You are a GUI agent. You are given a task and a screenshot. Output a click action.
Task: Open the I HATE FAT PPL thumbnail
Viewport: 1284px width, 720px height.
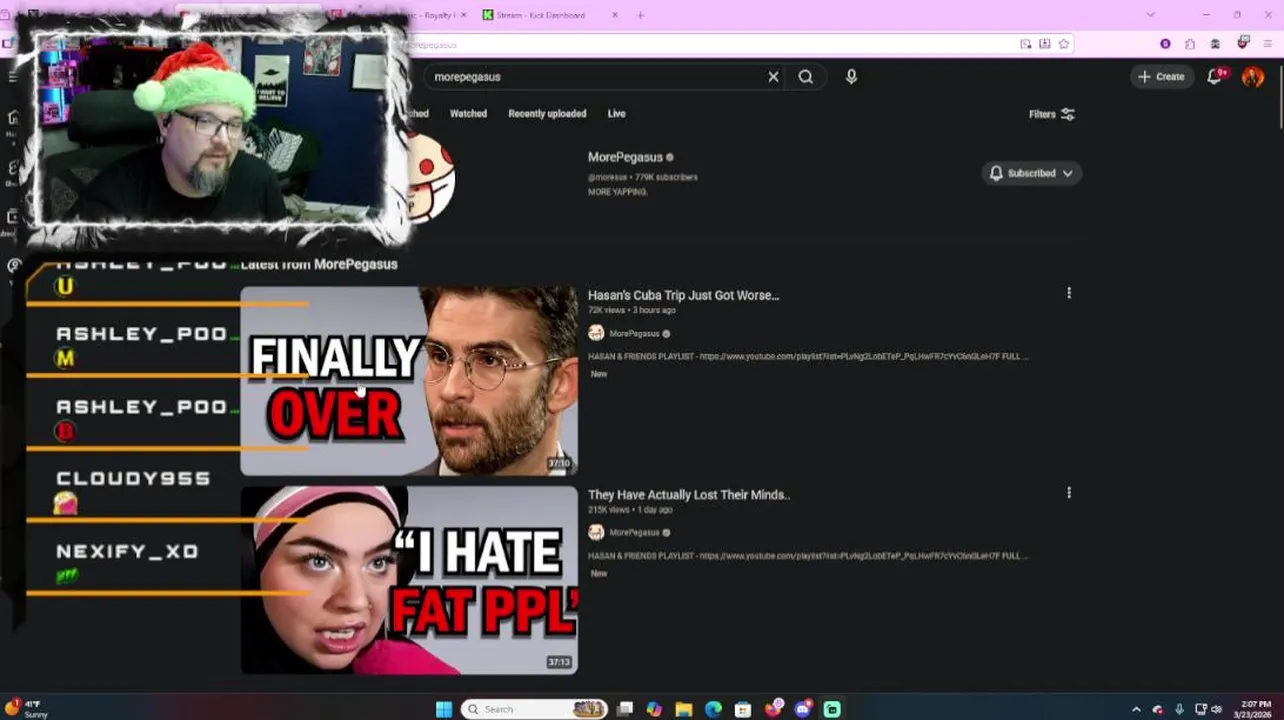click(x=409, y=580)
